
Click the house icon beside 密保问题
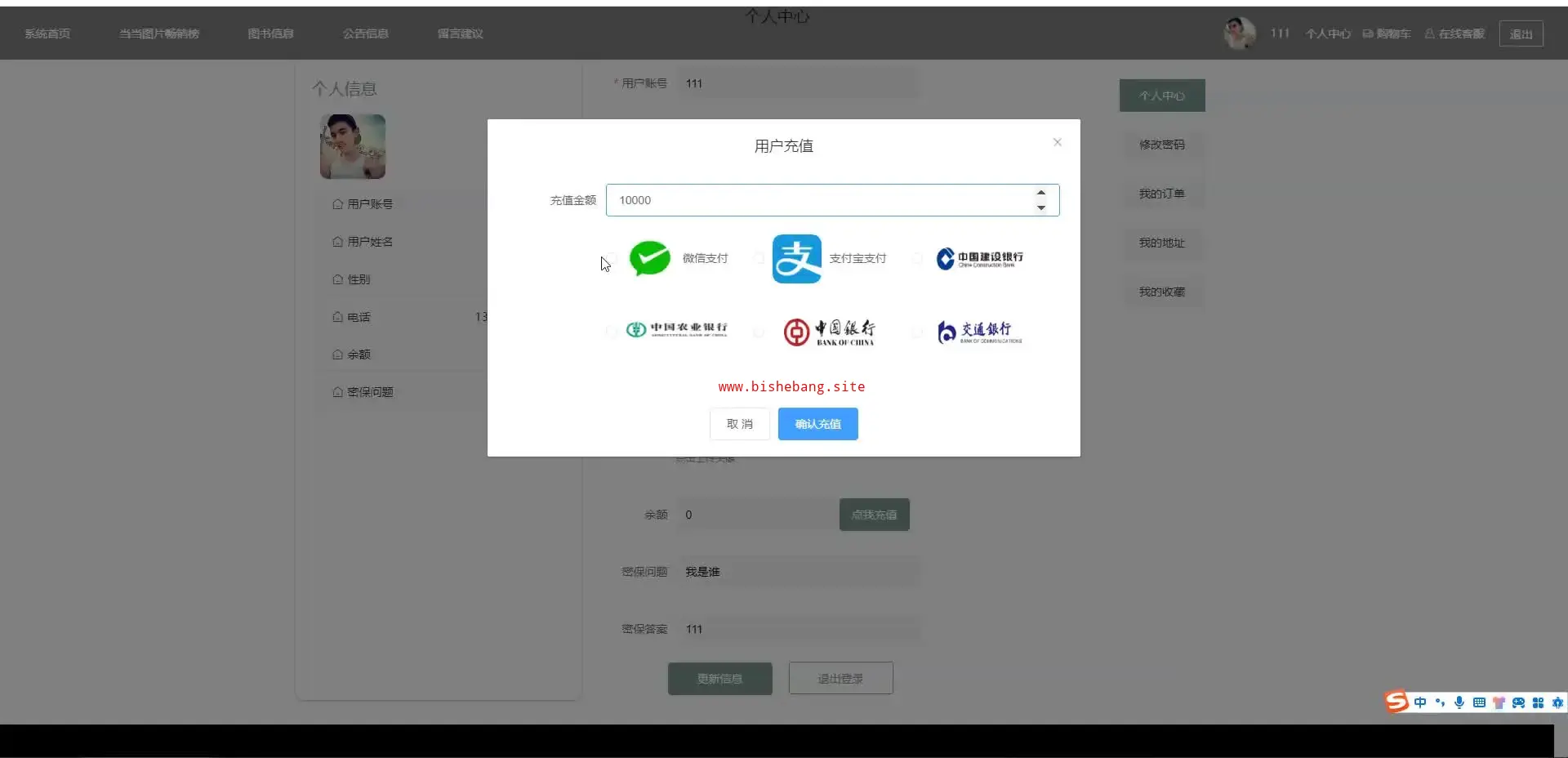[x=338, y=392]
